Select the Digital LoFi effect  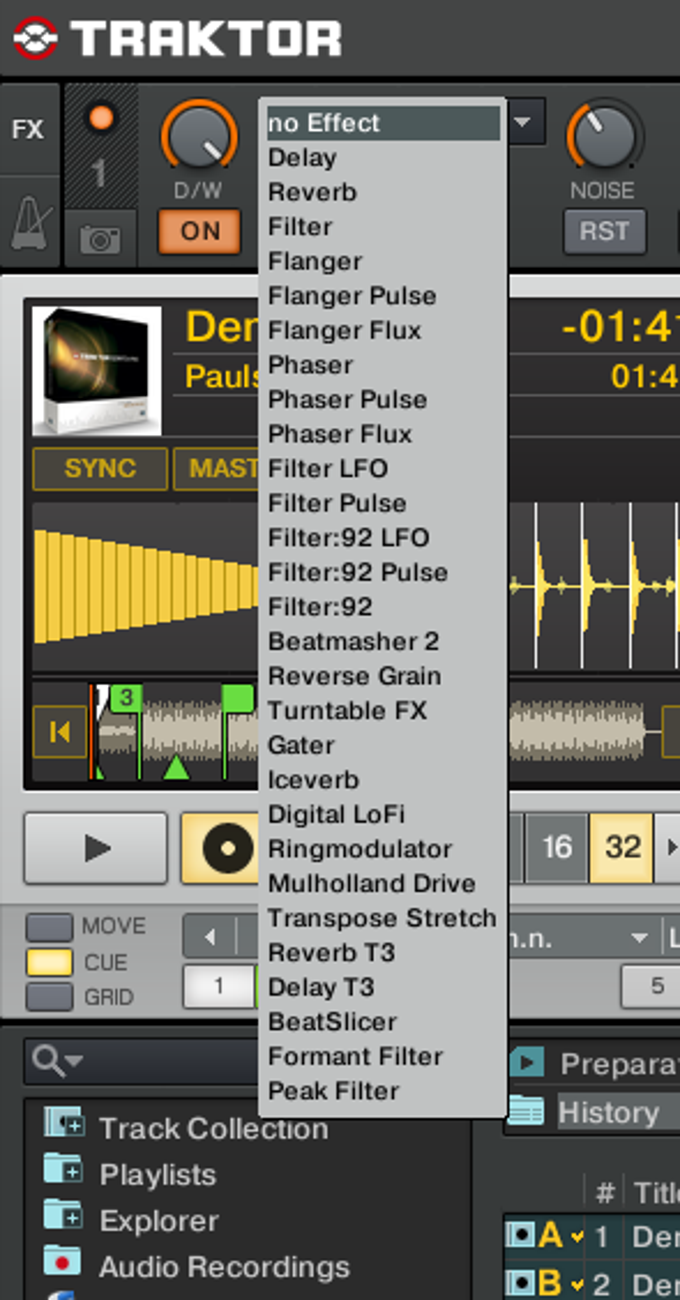383,815
